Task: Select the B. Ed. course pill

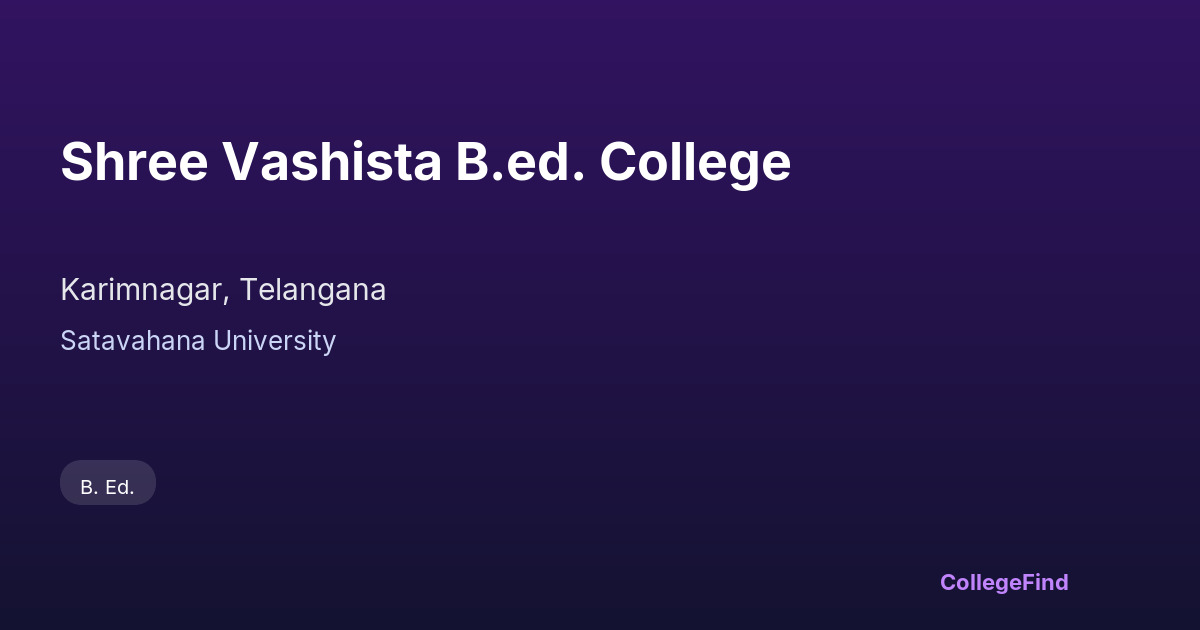Action: (x=108, y=483)
